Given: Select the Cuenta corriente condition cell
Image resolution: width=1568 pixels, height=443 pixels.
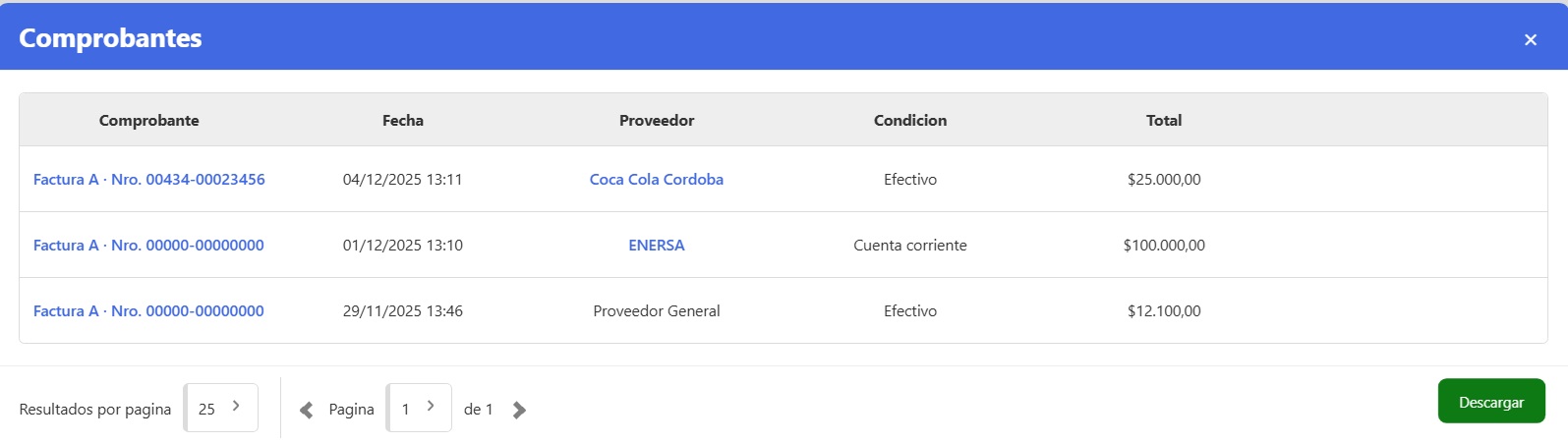Looking at the screenshot, I should 909,246.
